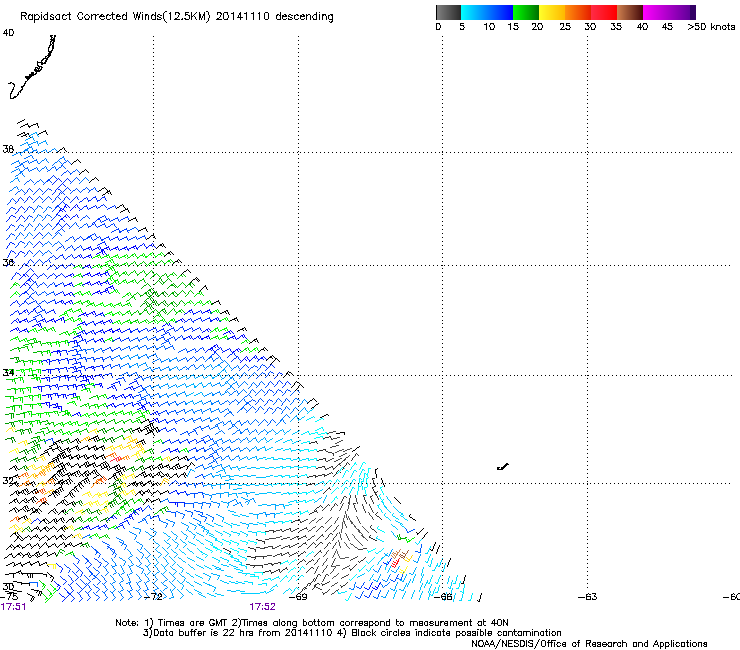740x650 pixels.
Task: Click the purple "17:52" swath time label
Action: tap(262, 607)
